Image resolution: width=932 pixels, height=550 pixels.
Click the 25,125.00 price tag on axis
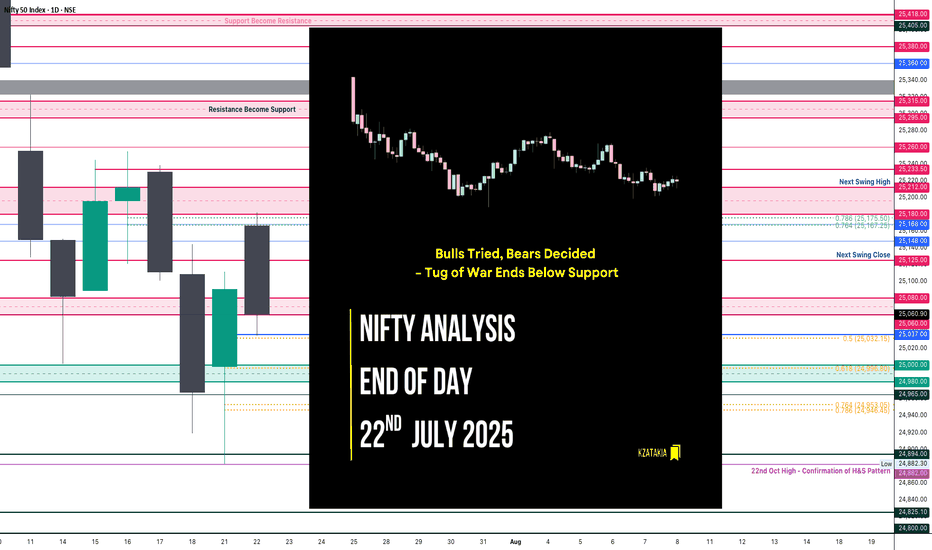pos(912,260)
